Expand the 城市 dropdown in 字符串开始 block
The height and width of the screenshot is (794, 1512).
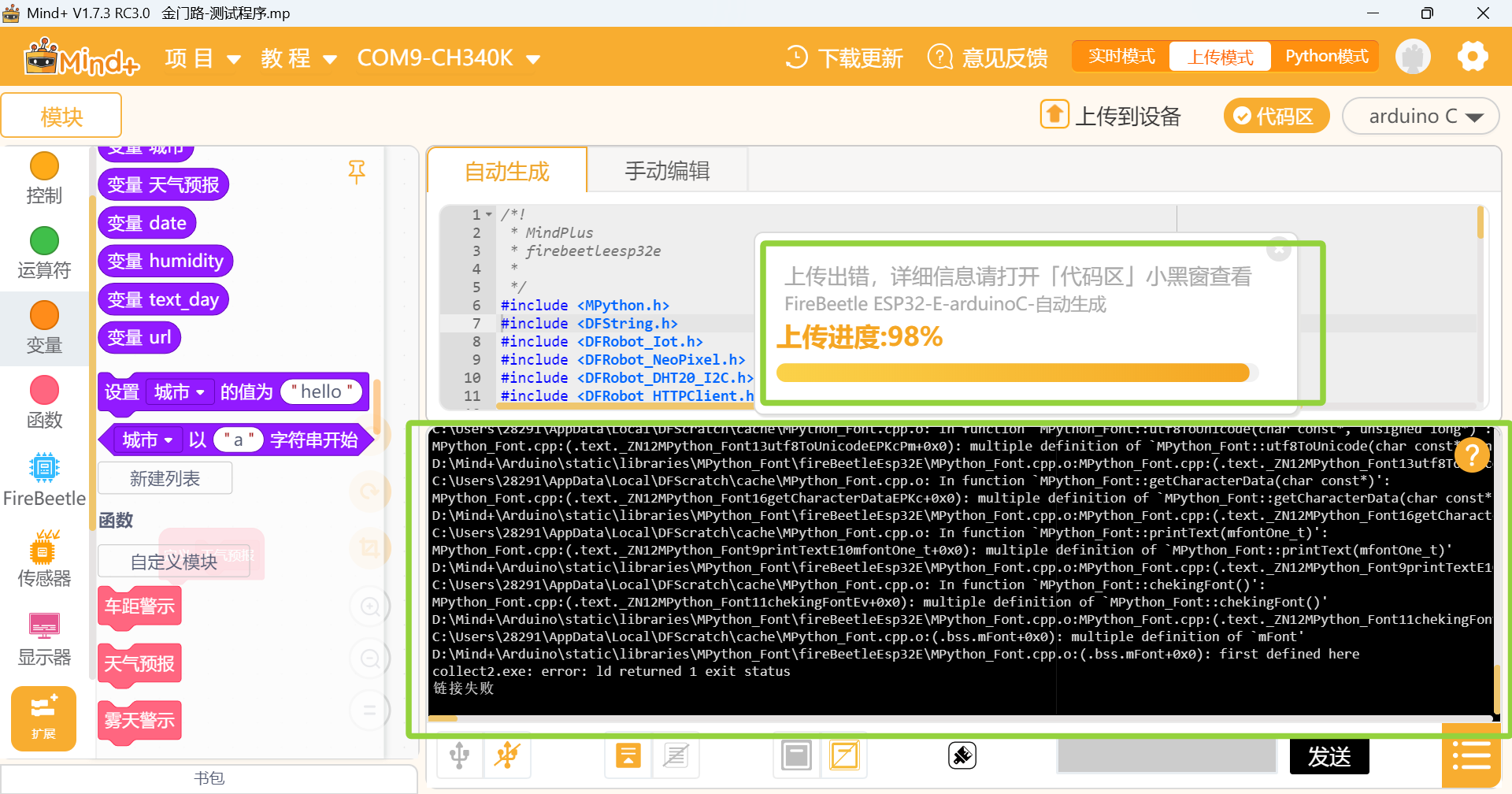pyautogui.click(x=149, y=440)
